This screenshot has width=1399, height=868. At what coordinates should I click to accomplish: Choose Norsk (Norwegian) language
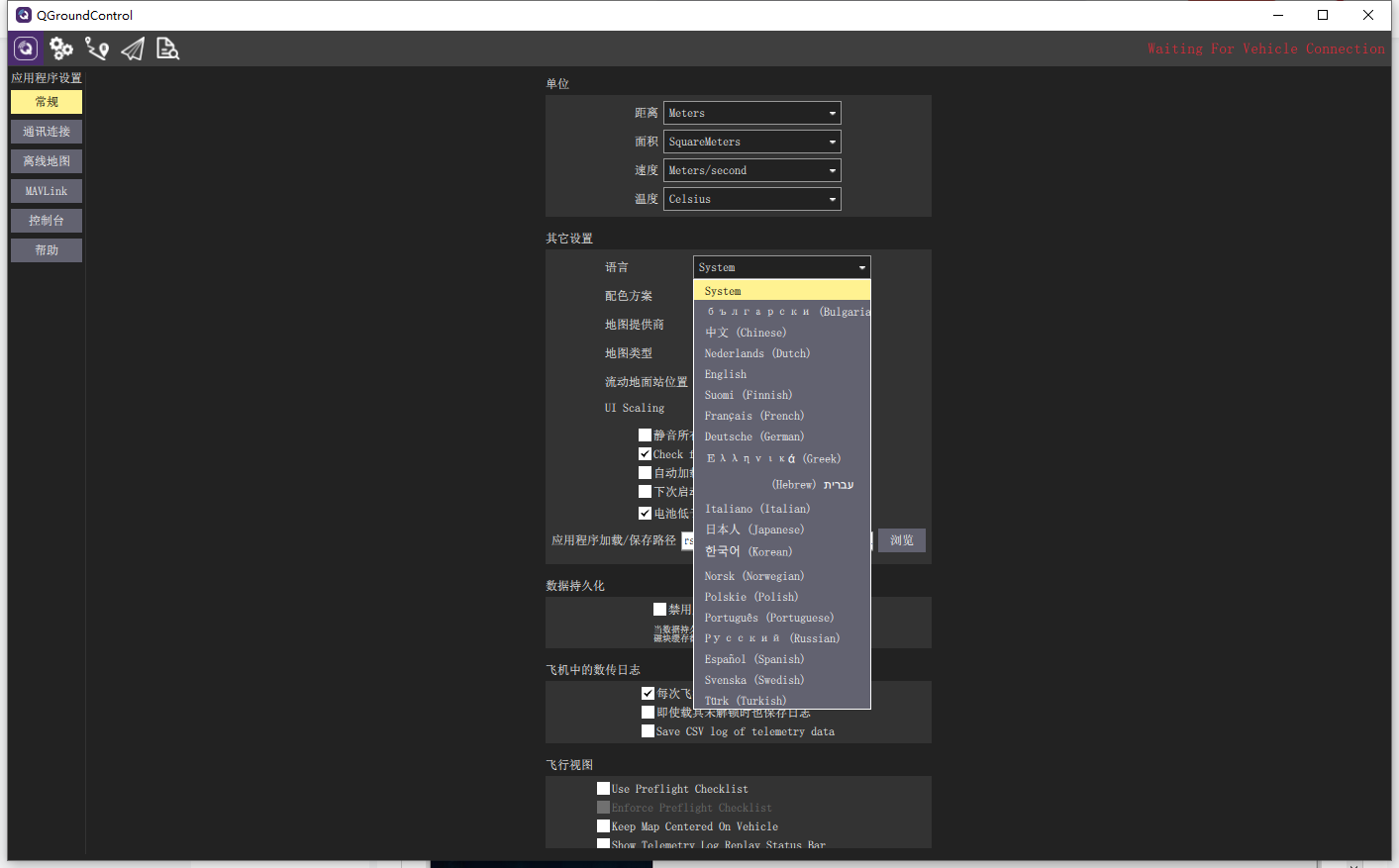click(782, 576)
